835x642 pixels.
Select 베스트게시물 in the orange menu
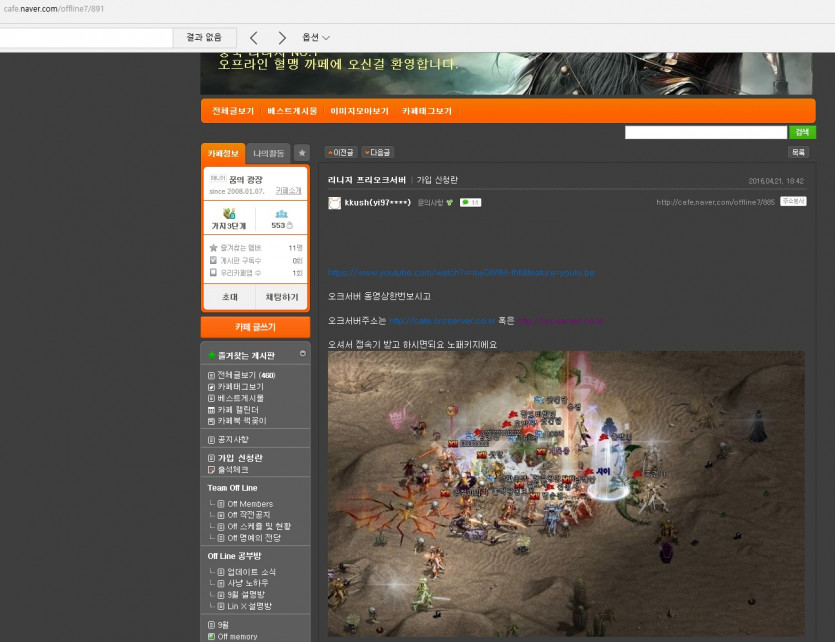(x=292, y=111)
